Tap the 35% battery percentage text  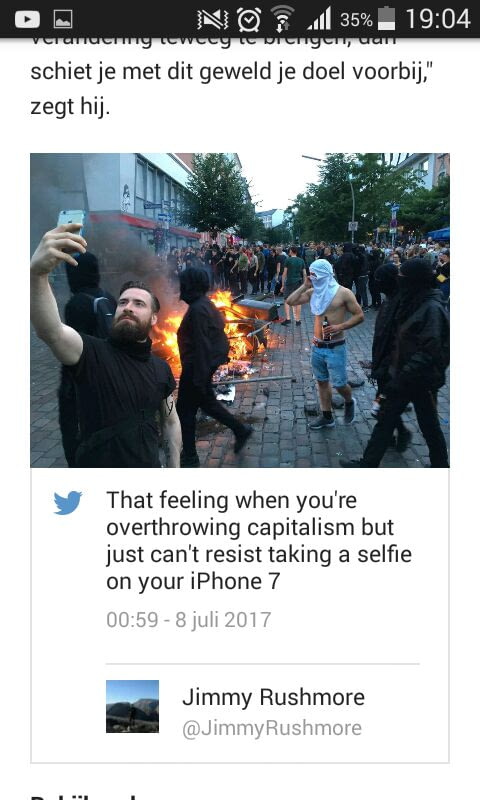(356, 19)
